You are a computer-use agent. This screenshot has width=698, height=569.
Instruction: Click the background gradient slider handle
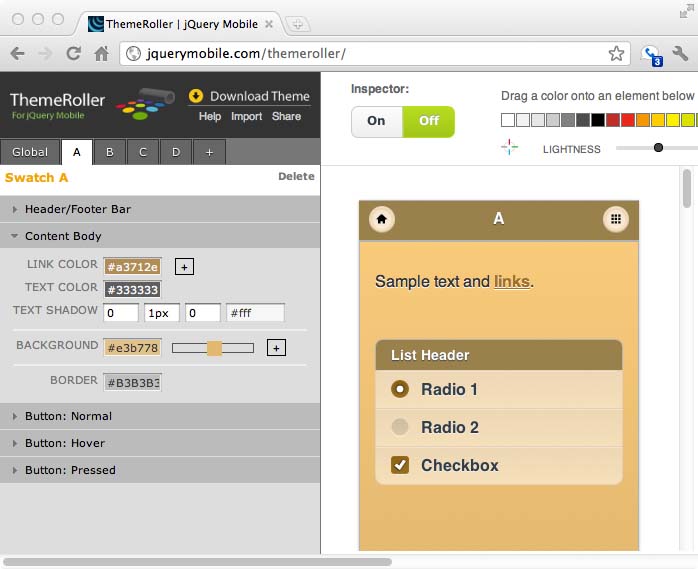(214, 348)
